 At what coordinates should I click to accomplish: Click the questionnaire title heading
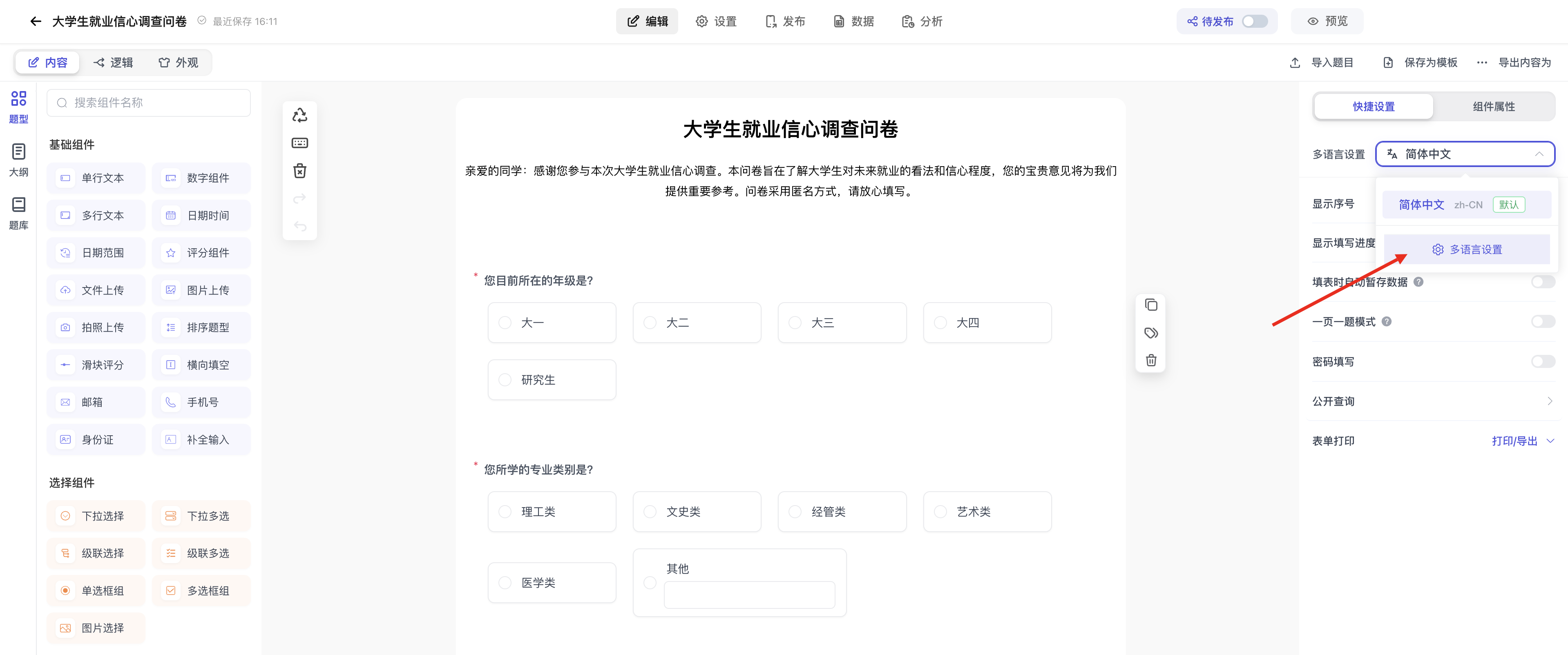click(790, 129)
